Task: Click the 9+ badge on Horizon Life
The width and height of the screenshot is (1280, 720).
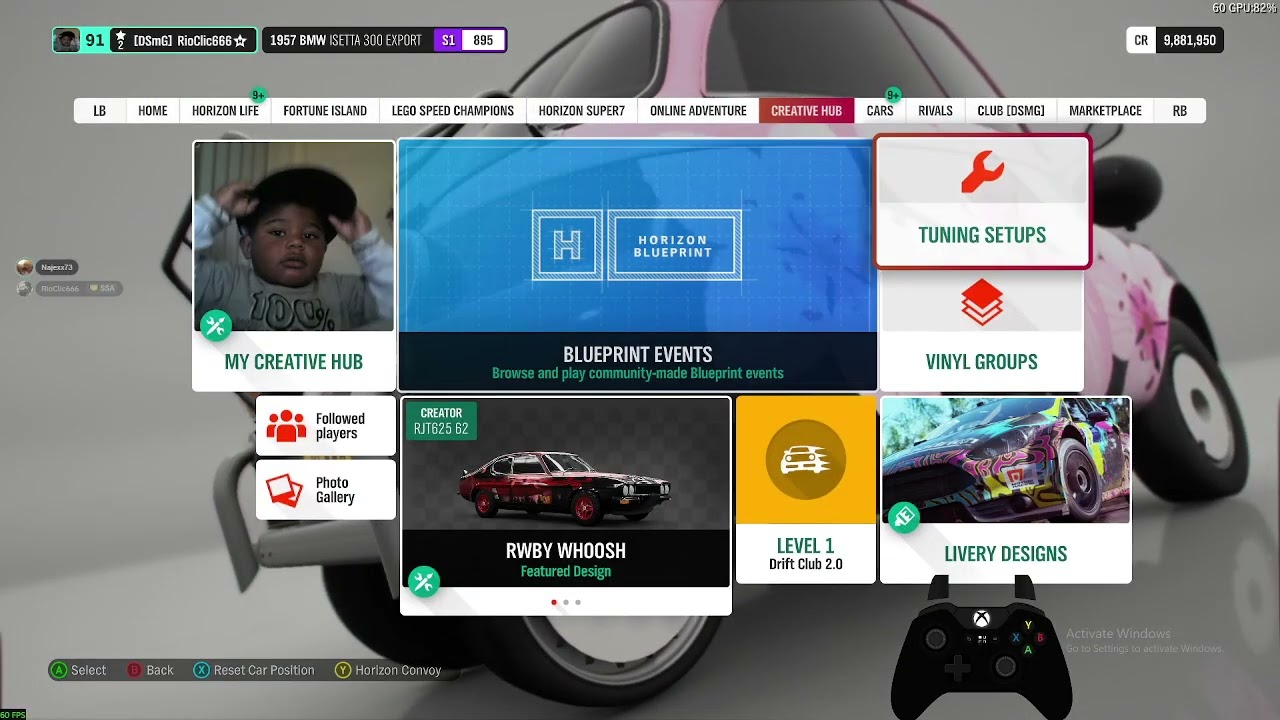Action: click(x=258, y=96)
